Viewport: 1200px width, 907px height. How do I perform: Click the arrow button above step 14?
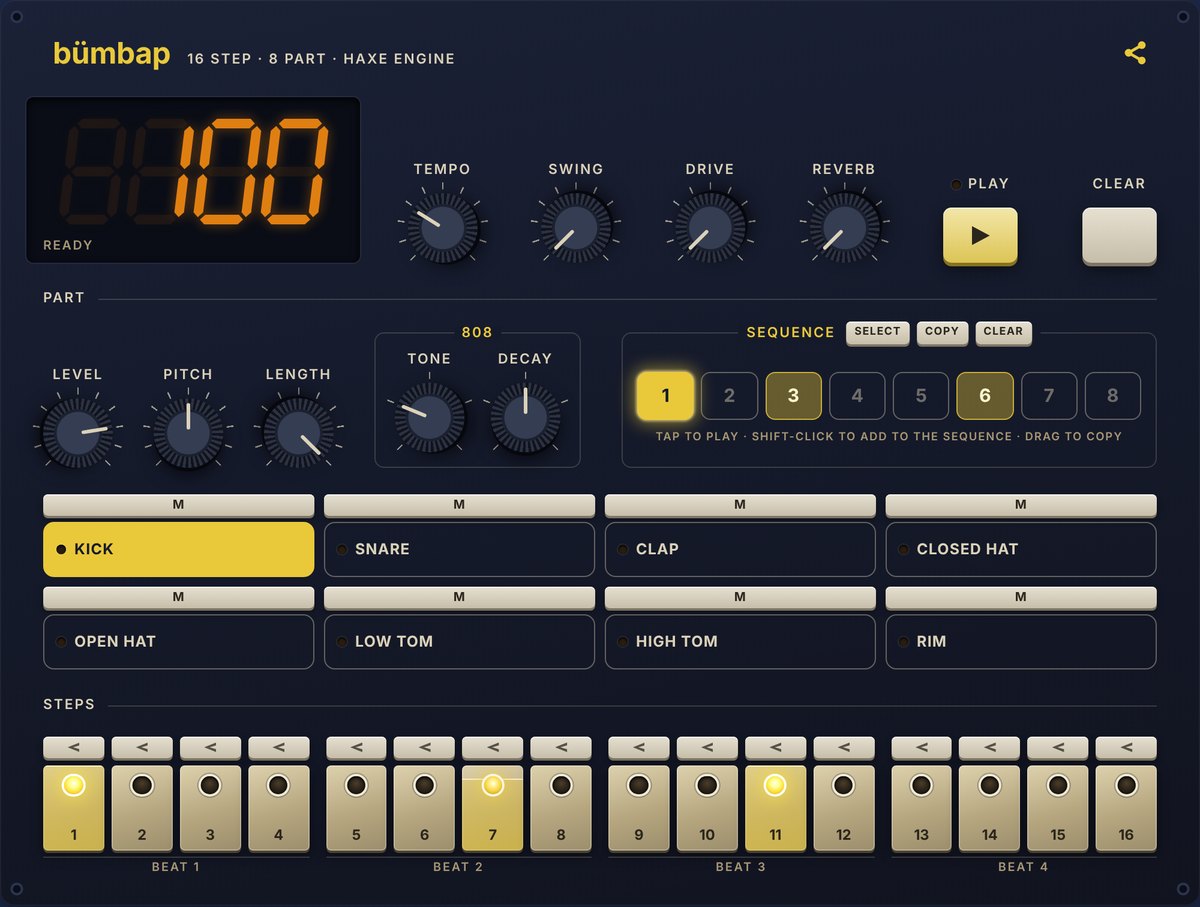[989, 747]
